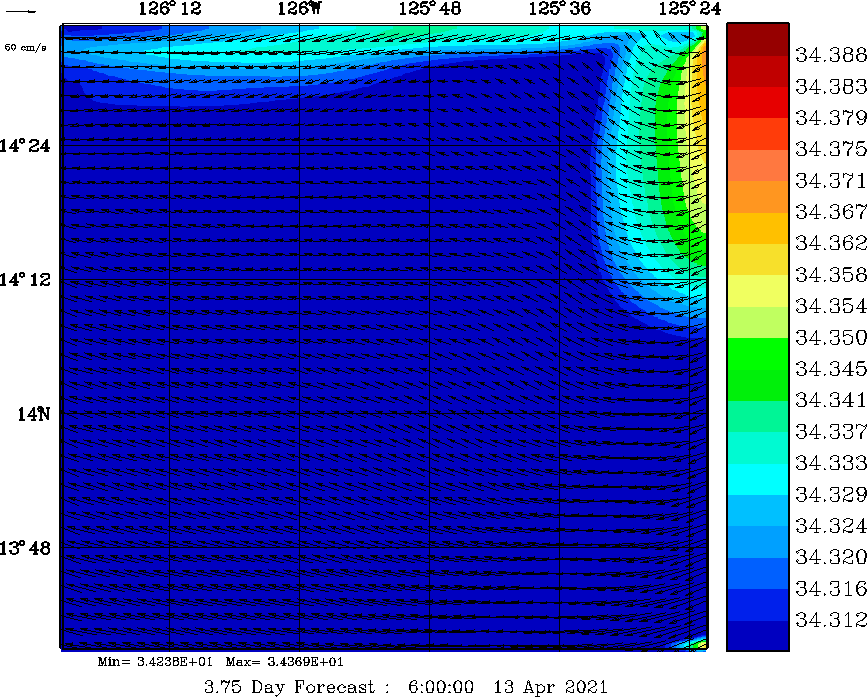Click the 34.379 colorbar label
Viewport: 867px width, 697px height.
831,118
